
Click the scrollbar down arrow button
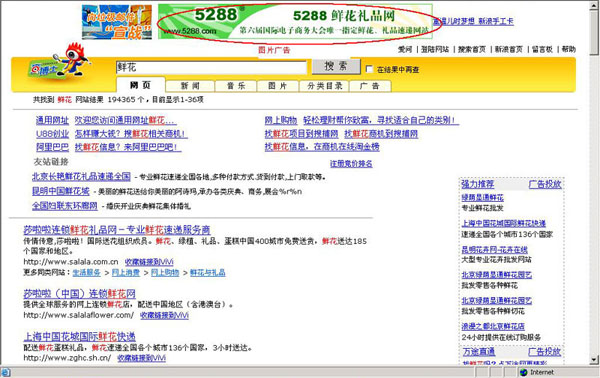[x=594, y=359]
